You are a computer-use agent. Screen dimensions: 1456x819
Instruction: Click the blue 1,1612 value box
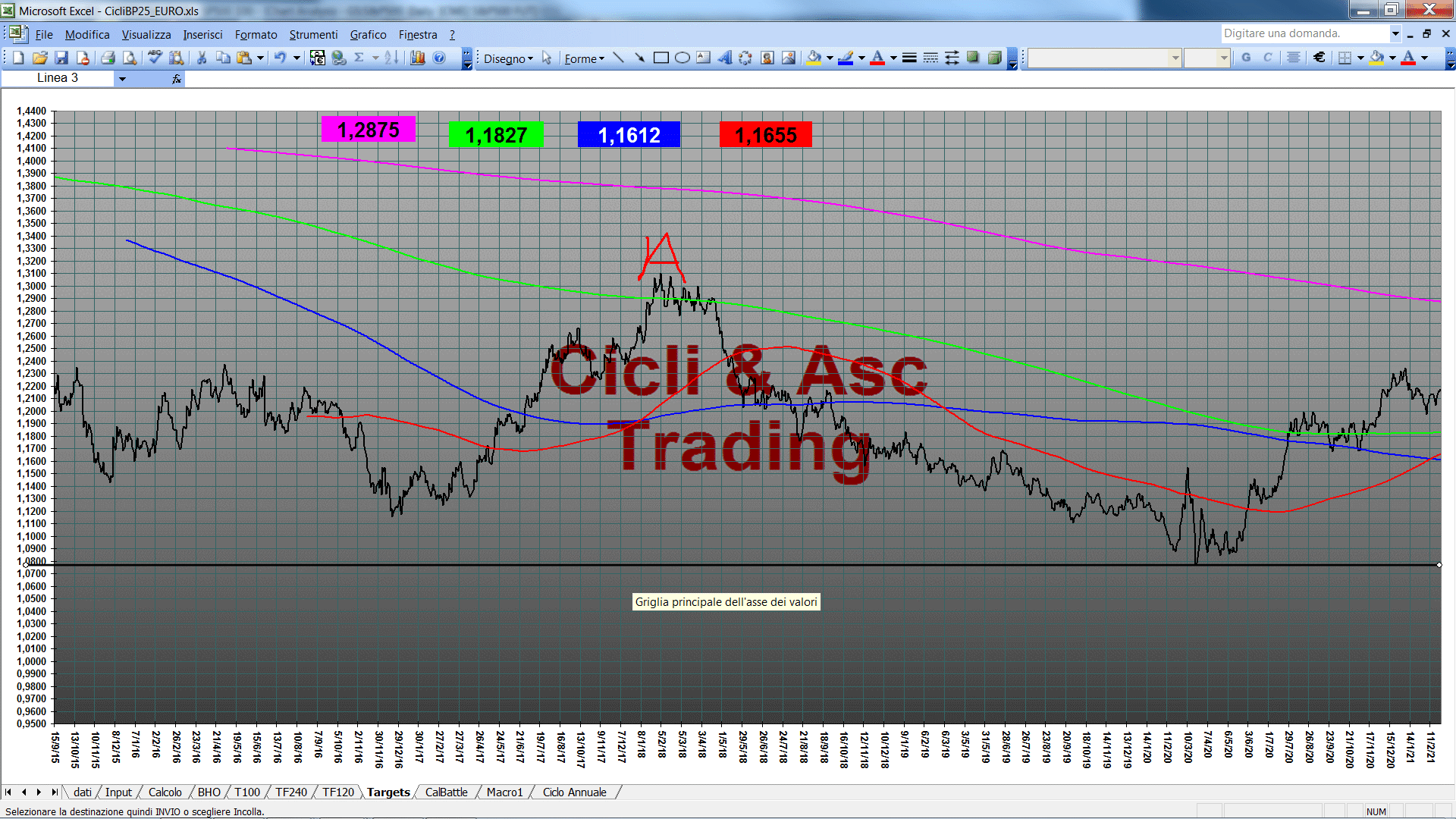point(629,135)
